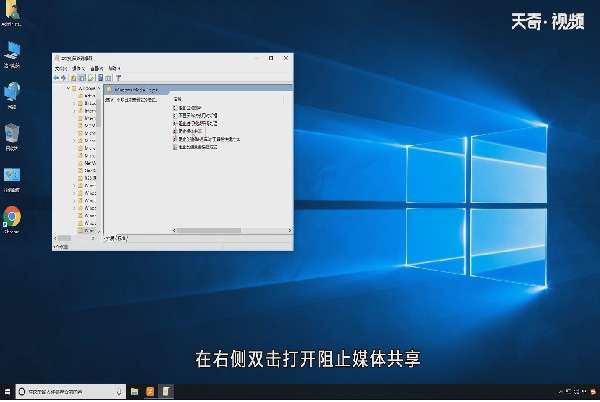Select the Recycle Bin desktop icon
Image resolution: width=600 pixels, height=402 pixels.
[x=12, y=137]
